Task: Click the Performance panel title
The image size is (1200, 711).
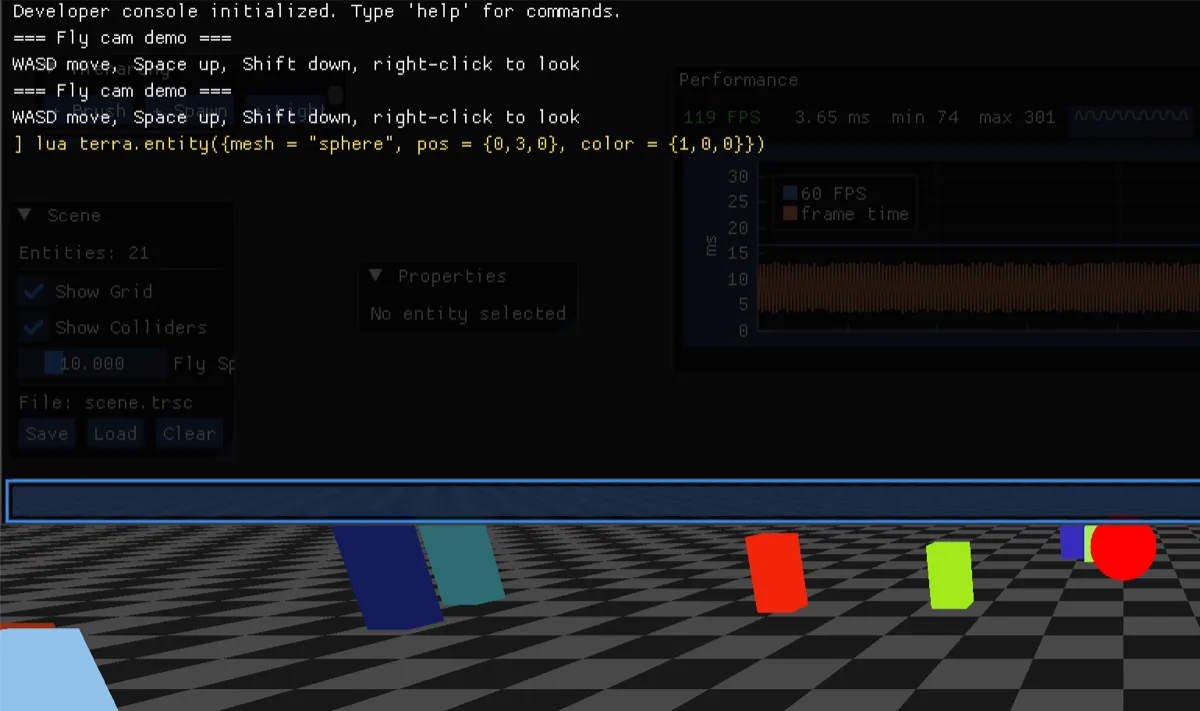Action: (738, 80)
